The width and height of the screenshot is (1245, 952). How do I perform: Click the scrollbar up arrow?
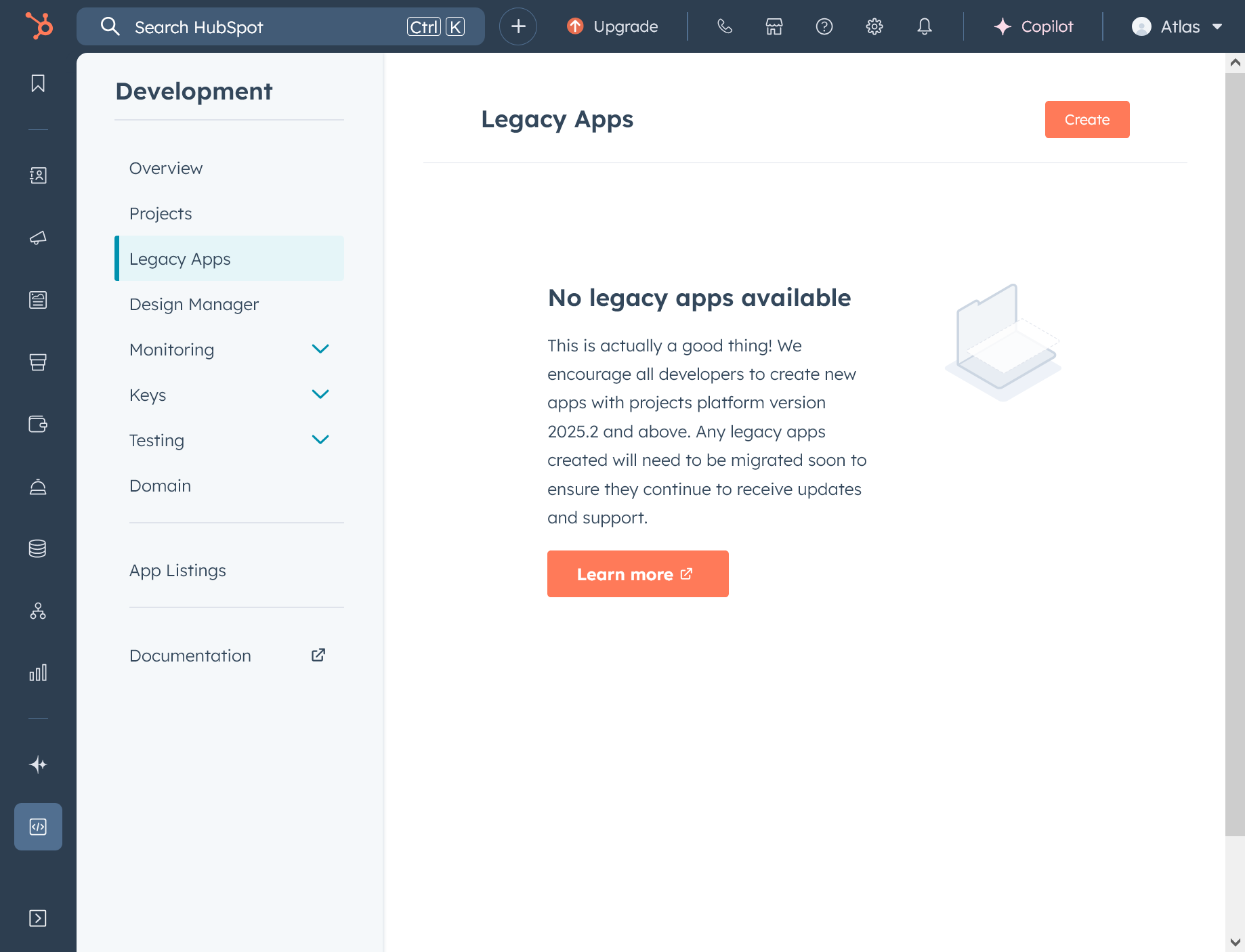[1235, 63]
